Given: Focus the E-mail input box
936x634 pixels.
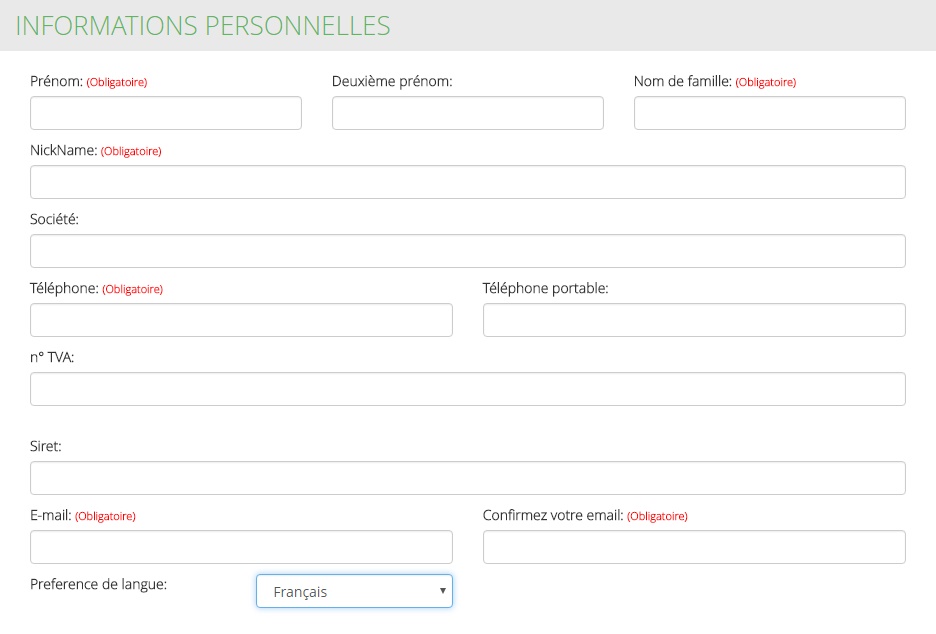Looking at the screenshot, I should [x=241, y=547].
